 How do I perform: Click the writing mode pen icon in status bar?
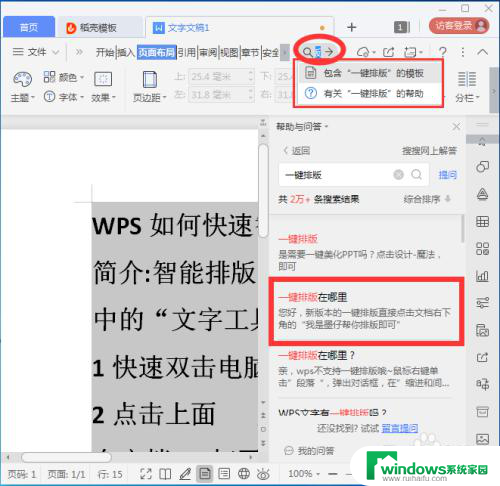click(x=185, y=474)
